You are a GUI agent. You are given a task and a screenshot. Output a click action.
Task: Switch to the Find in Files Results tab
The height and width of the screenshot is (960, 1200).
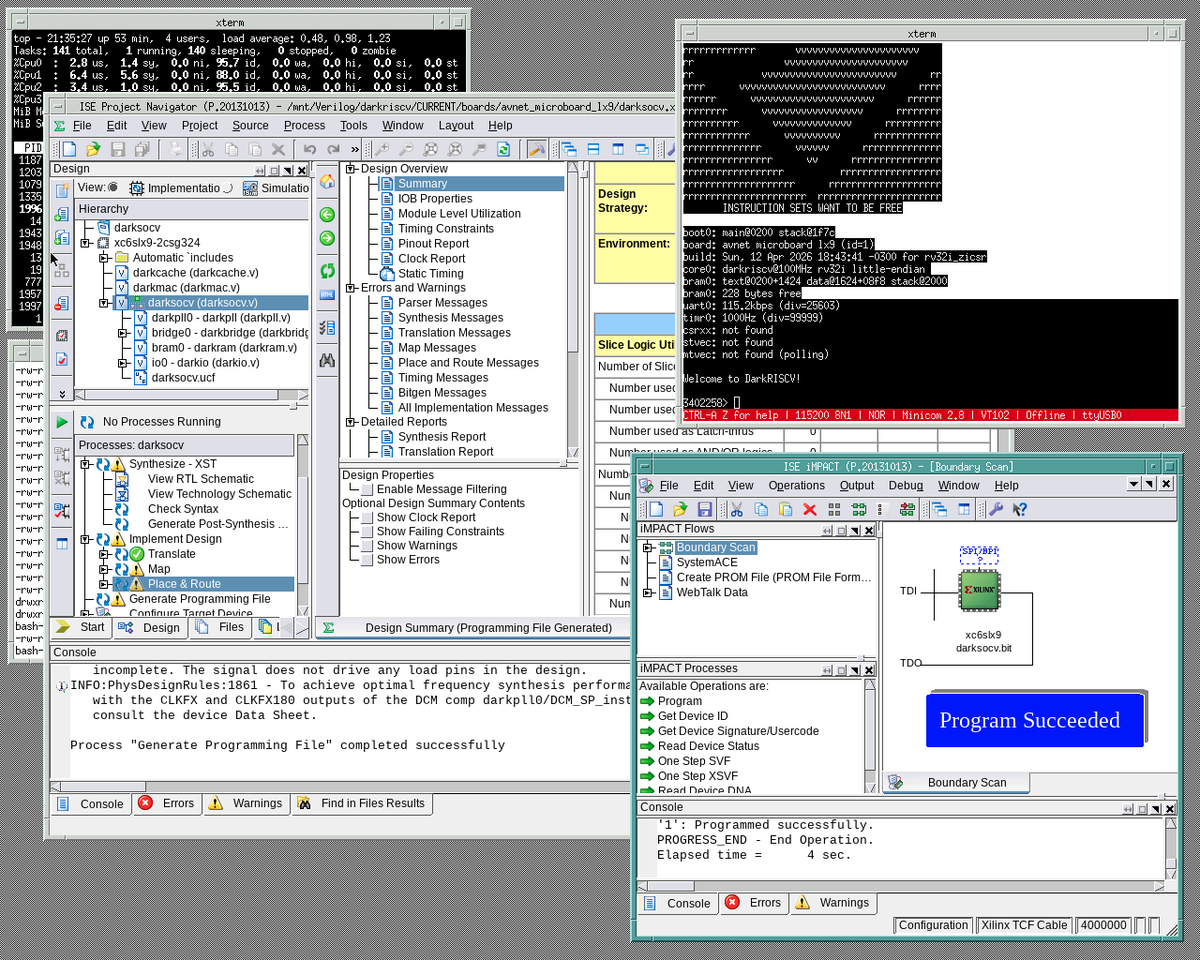tap(360, 803)
